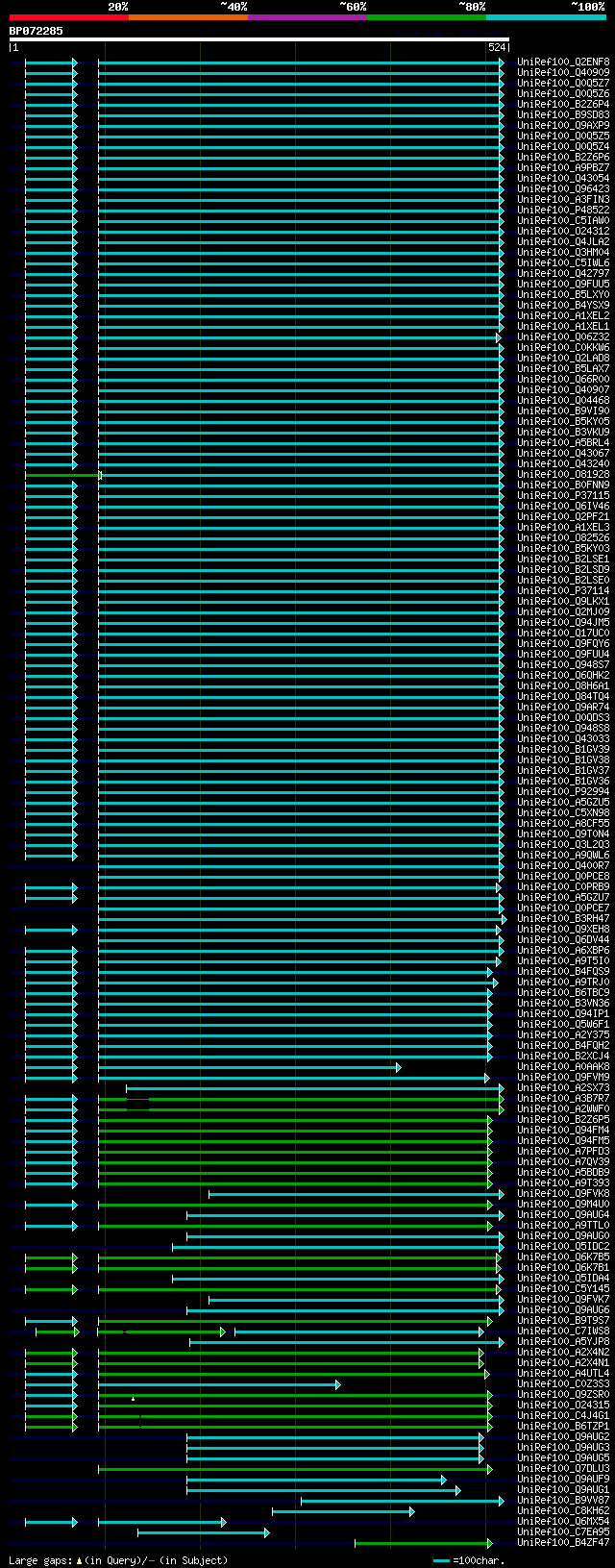Select the UniRef100_O82526 label
Viewport: 615px width, 1568px height.
coord(563,537)
